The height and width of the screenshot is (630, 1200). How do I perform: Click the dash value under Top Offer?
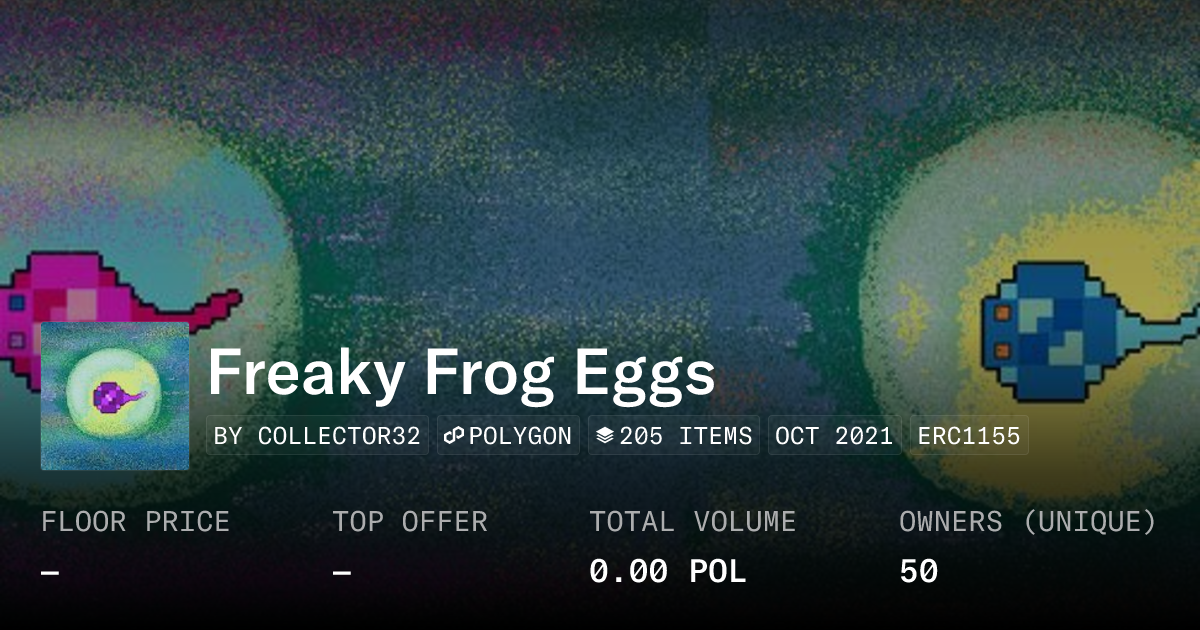coord(342,572)
